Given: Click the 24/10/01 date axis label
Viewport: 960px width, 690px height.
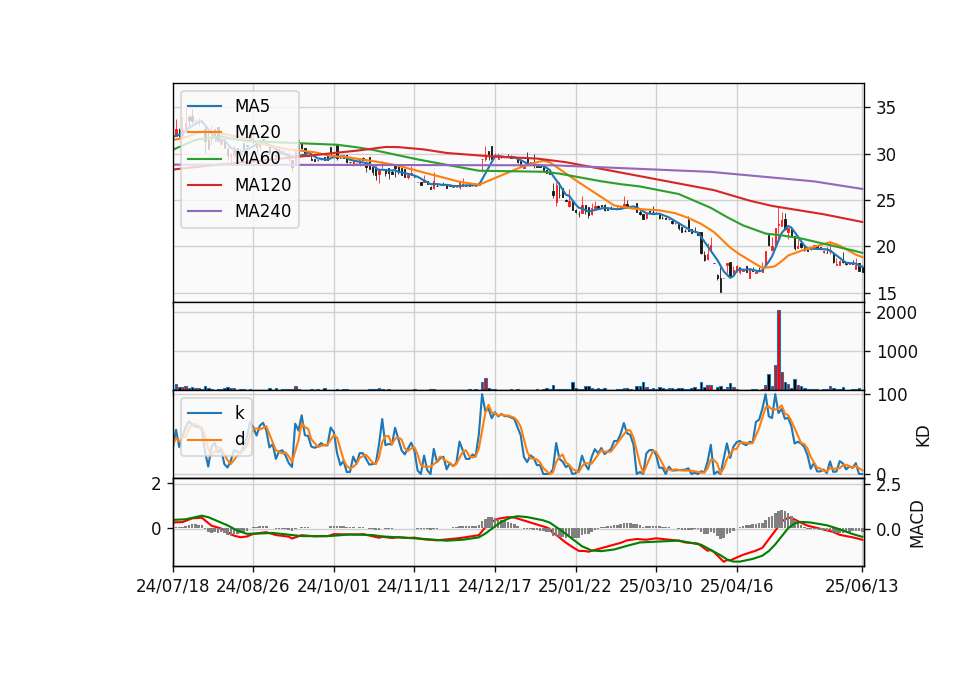Looking at the screenshot, I should (334, 586).
